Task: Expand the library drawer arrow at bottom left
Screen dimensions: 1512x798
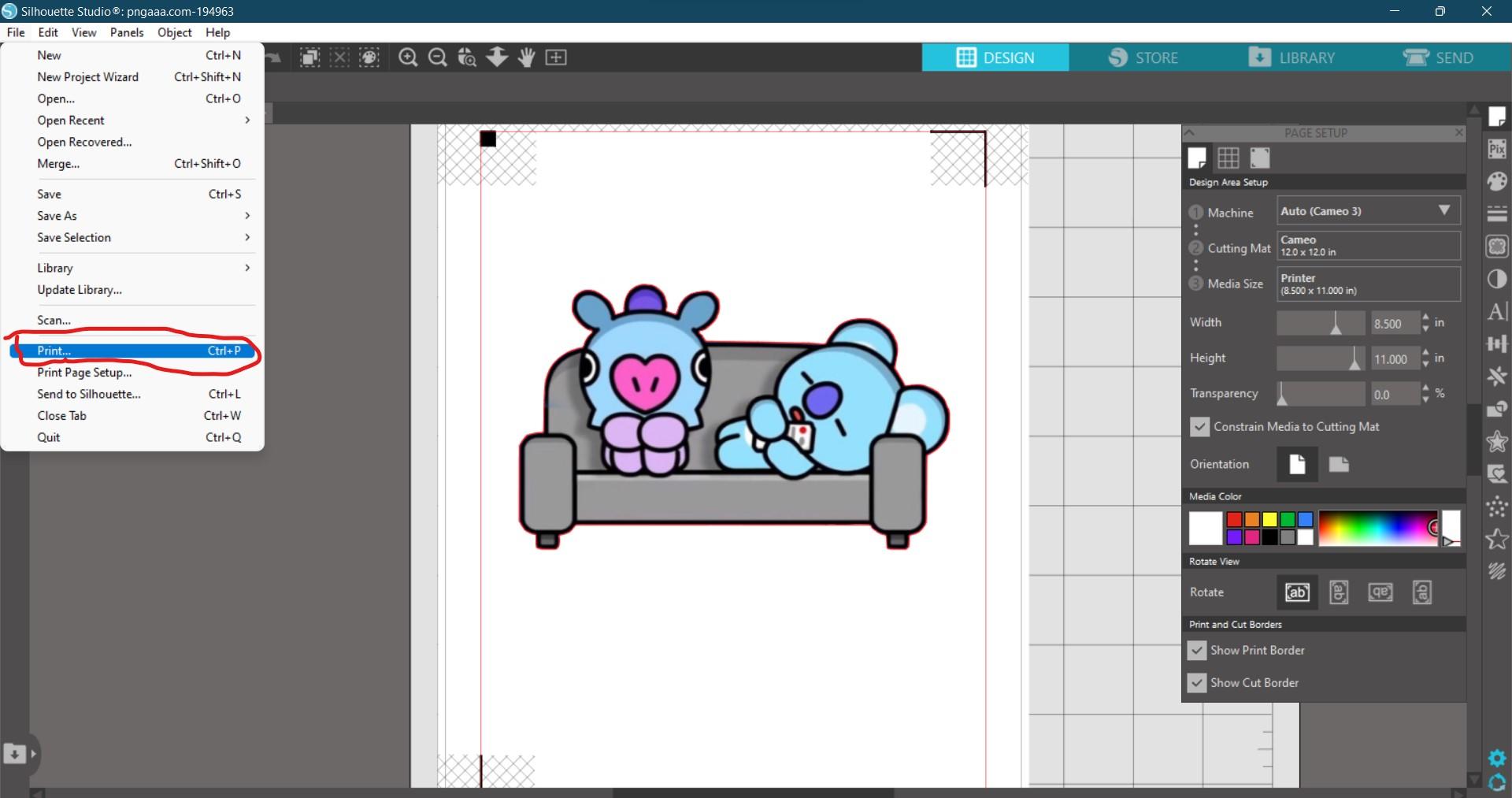Action: coord(33,754)
